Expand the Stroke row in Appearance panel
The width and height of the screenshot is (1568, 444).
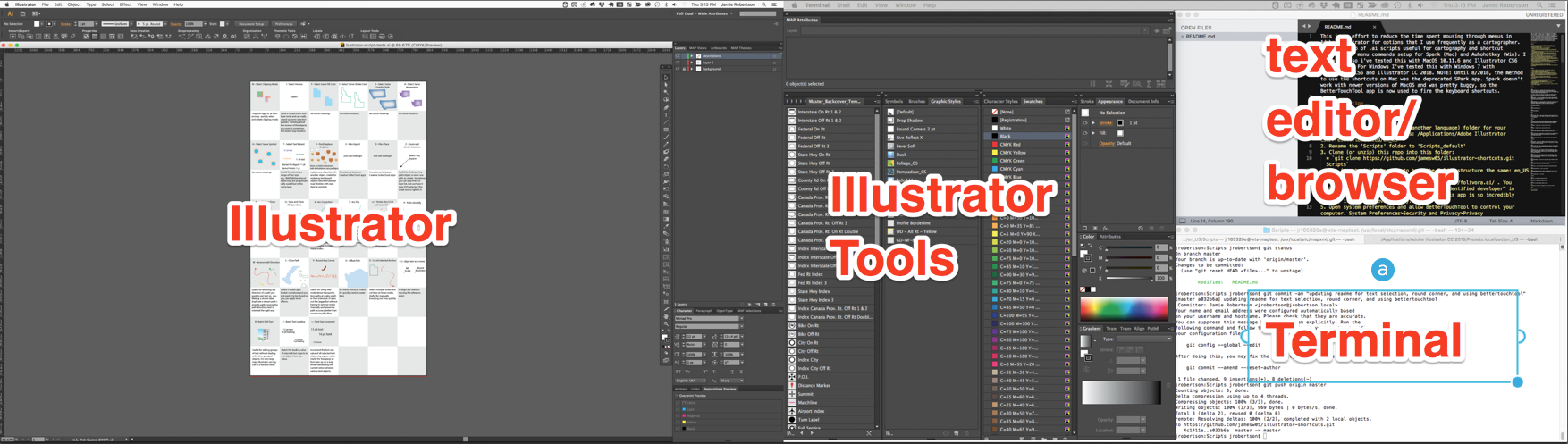point(1093,122)
